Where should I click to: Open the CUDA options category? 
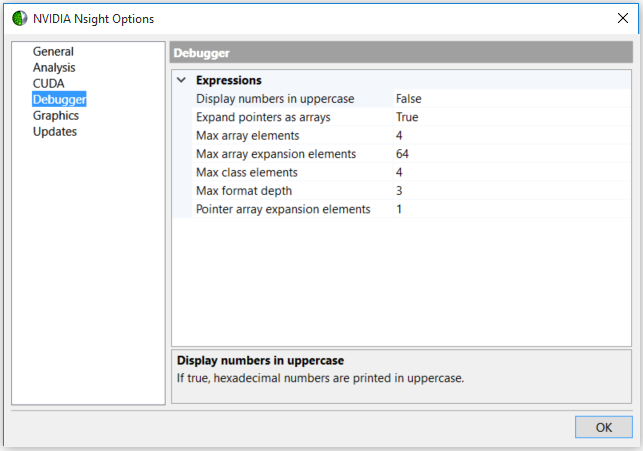pyautogui.click(x=48, y=84)
